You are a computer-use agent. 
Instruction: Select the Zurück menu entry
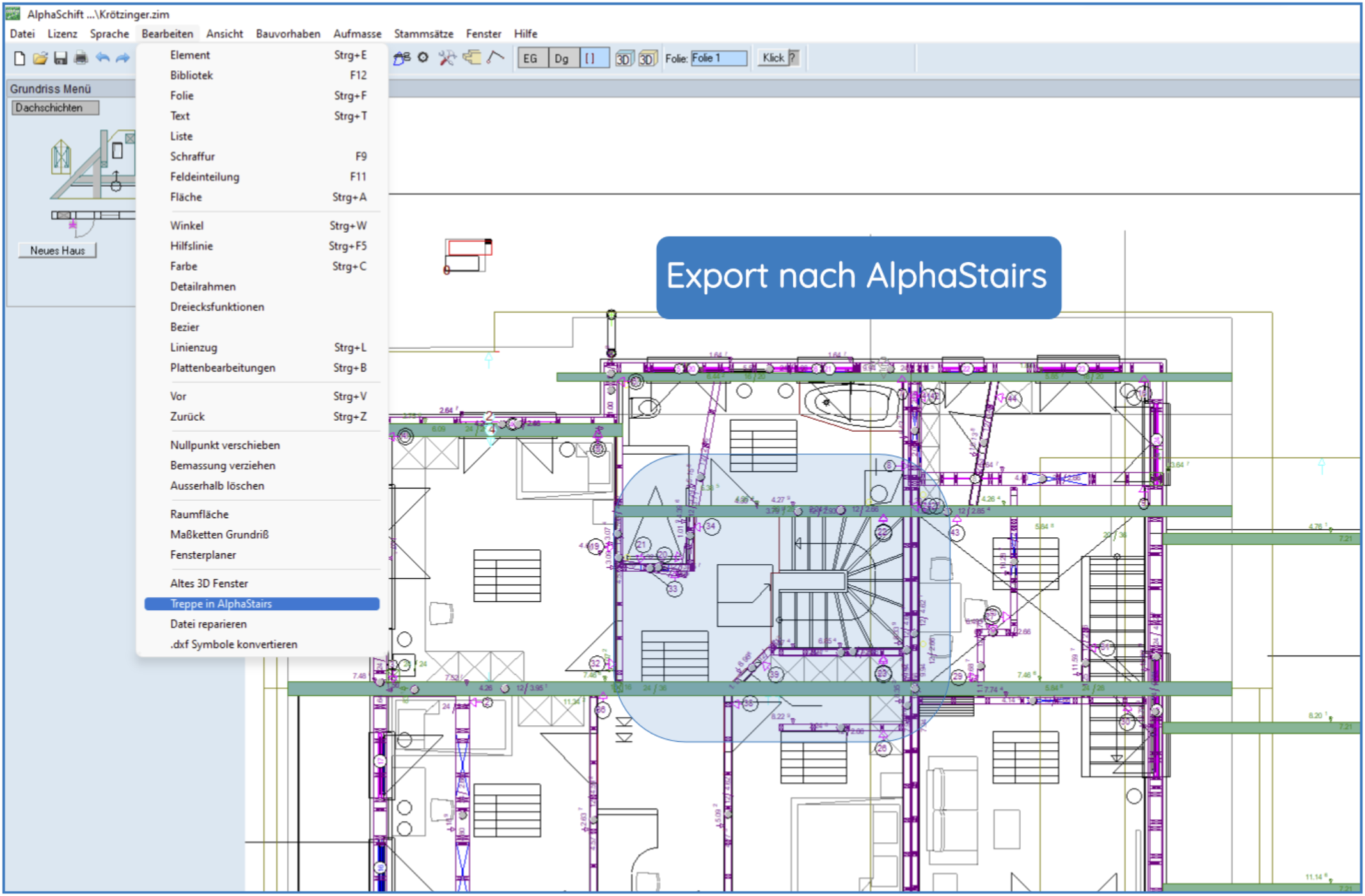[262, 417]
